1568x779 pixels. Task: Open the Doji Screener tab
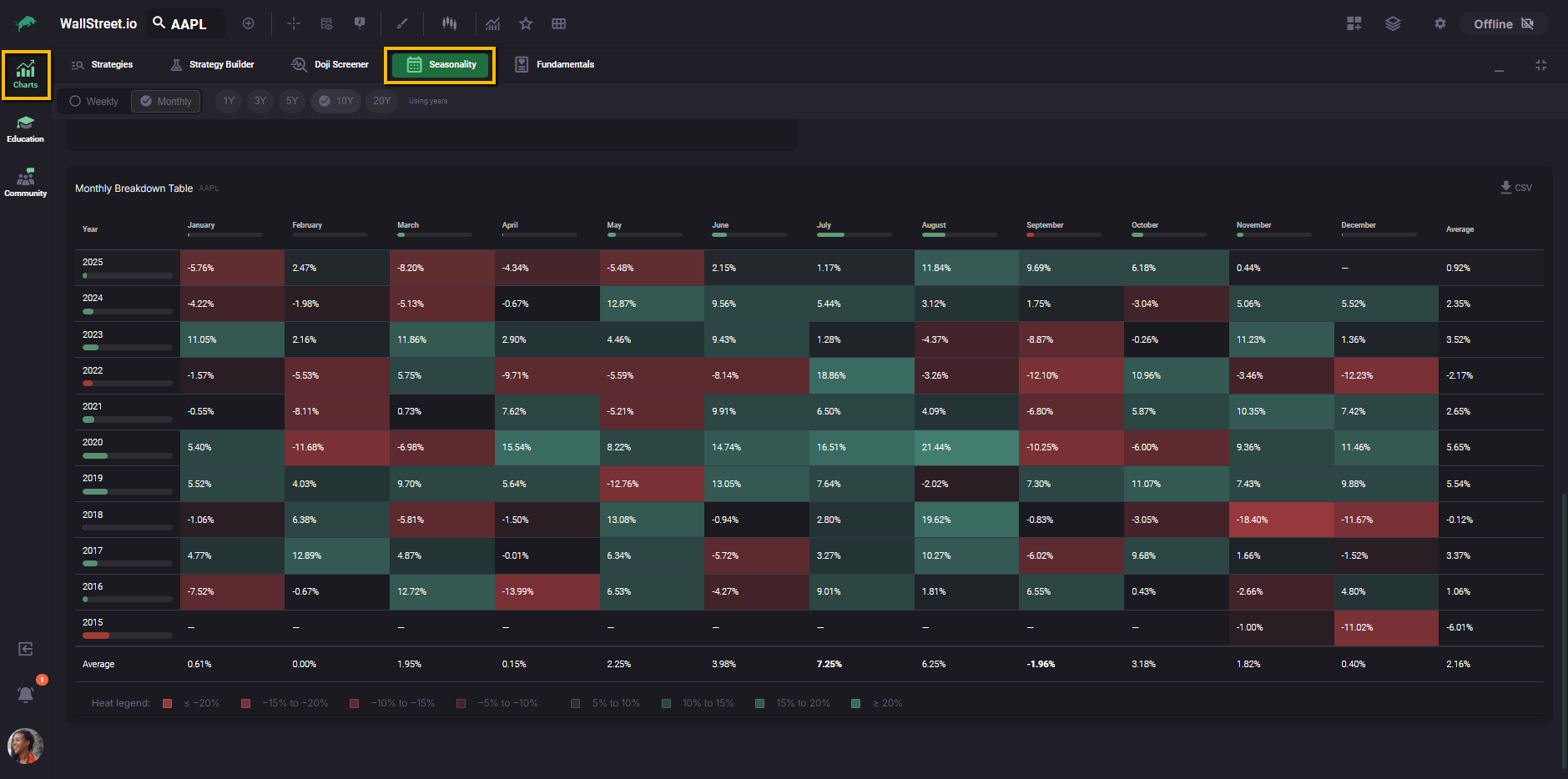[330, 64]
